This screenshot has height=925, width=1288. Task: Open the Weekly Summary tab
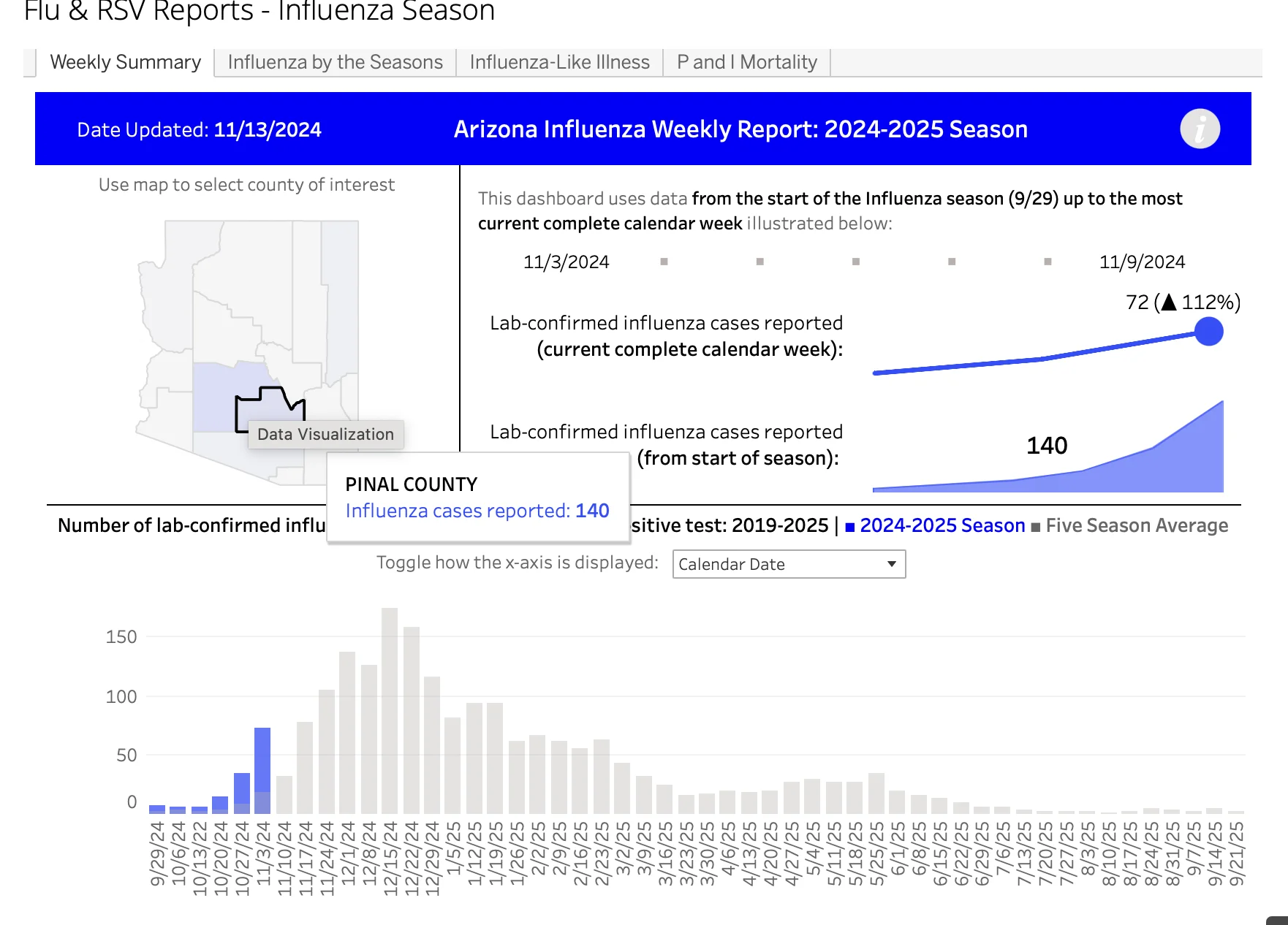click(125, 62)
